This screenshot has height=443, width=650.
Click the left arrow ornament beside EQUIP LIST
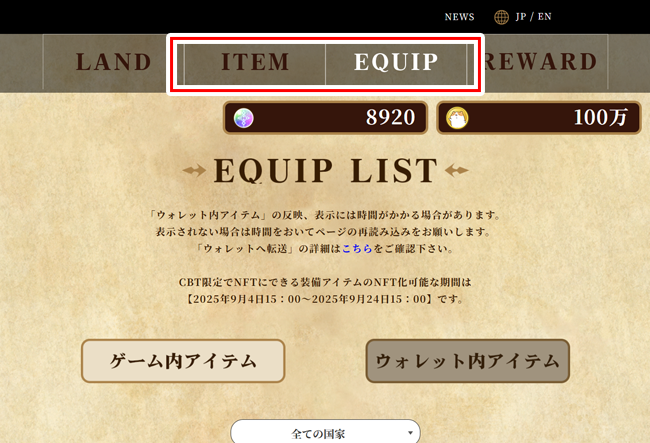click(x=194, y=170)
